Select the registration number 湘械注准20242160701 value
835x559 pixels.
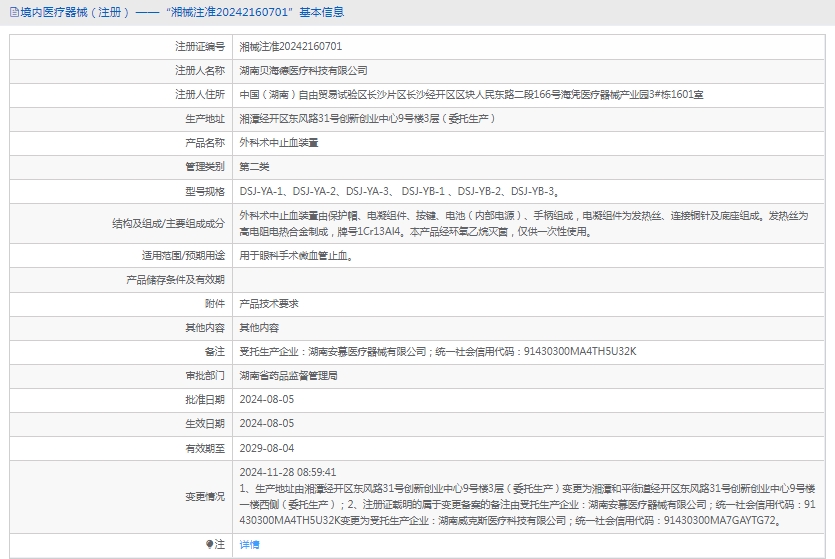[291, 47]
